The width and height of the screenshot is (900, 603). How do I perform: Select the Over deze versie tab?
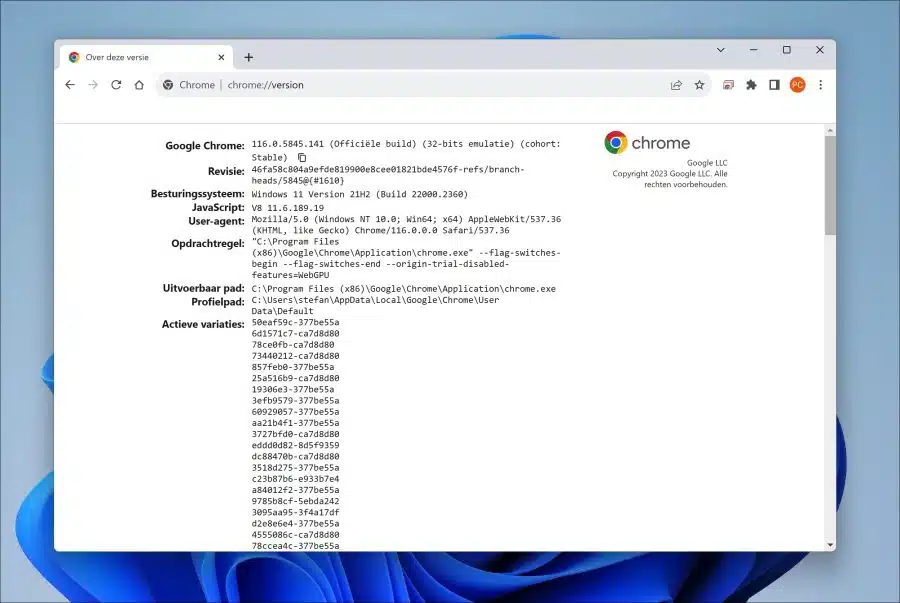coord(146,57)
